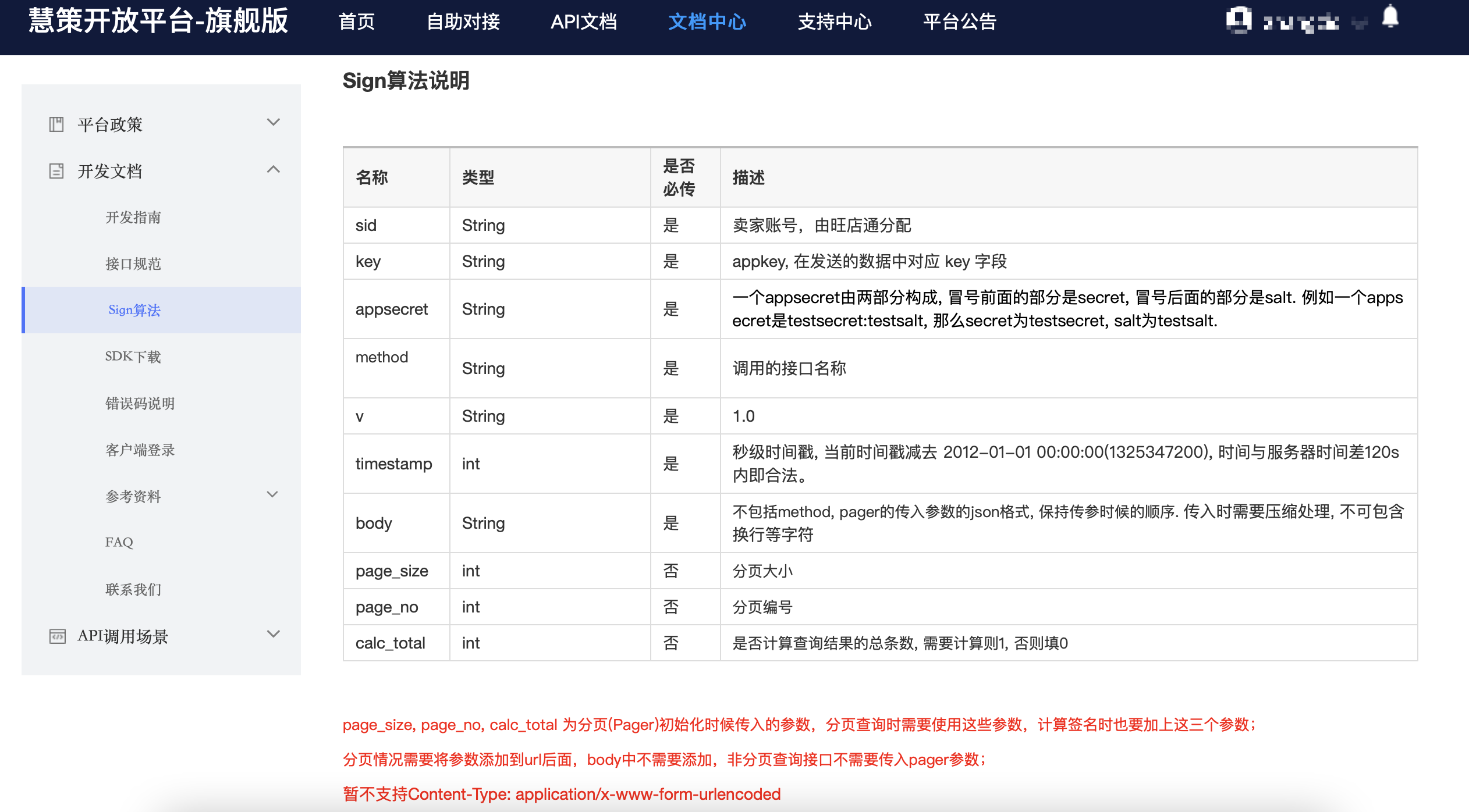Image resolution: width=1469 pixels, height=812 pixels.
Task: Click the 平台政策 sidebar label
Action: tap(110, 124)
